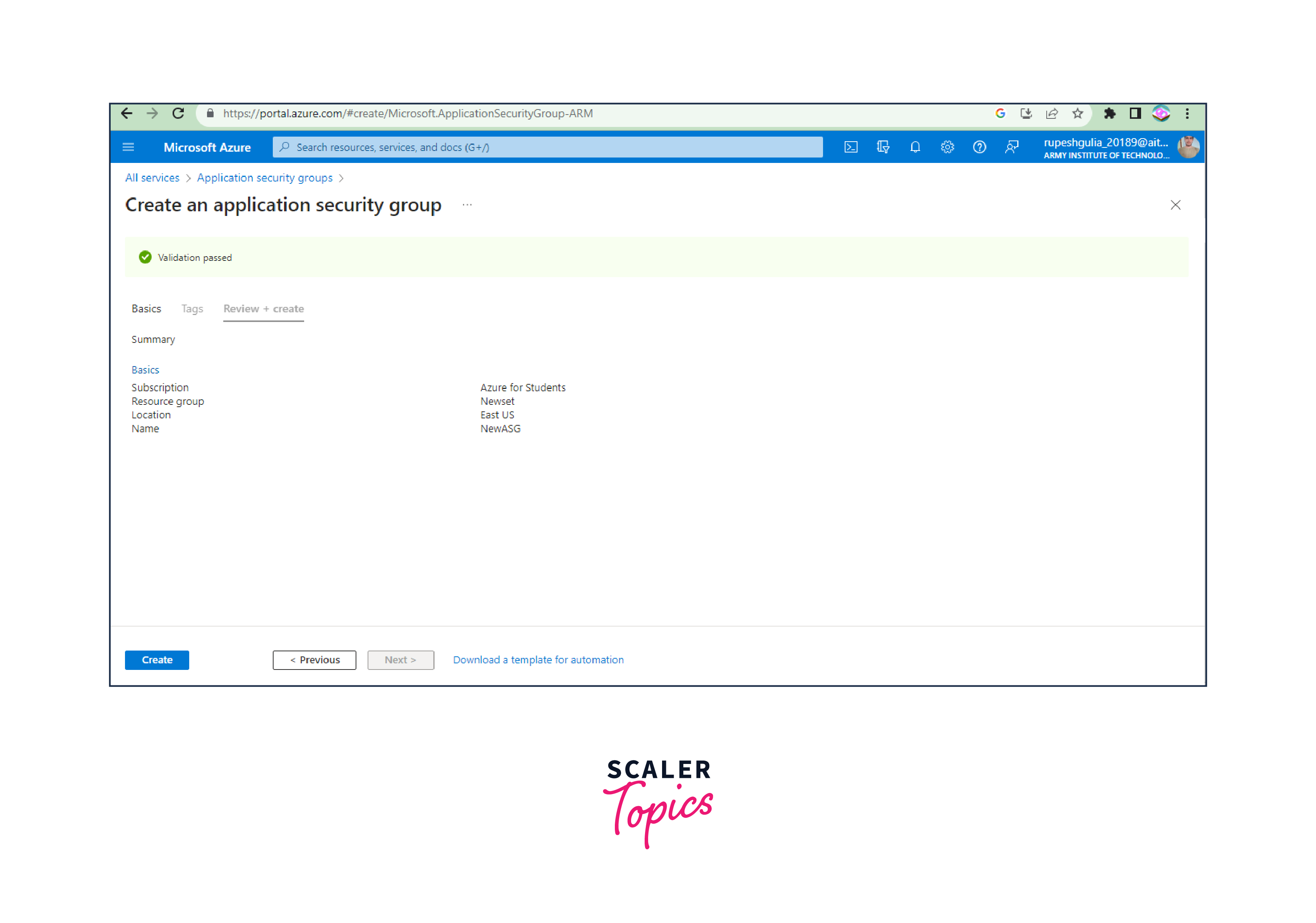Select the Review + create tab
The image size is (1316, 923).
point(263,308)
